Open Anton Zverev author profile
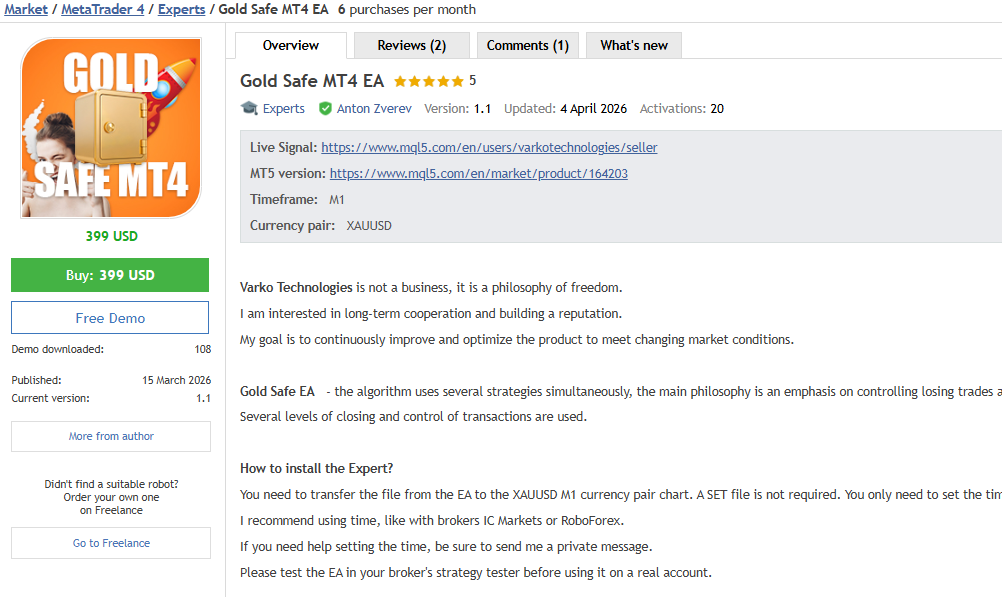The width and height of the screenshot is (1002, 597). click(374, 109)
